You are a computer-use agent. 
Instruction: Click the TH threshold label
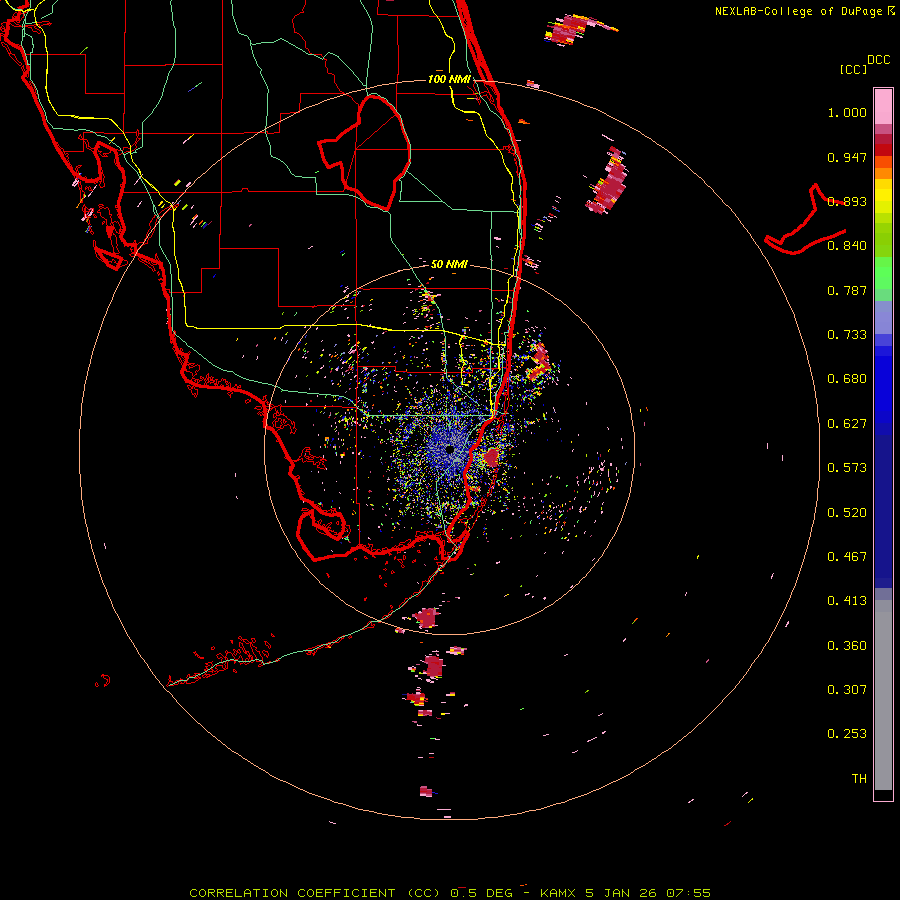(x=859, y=779)
